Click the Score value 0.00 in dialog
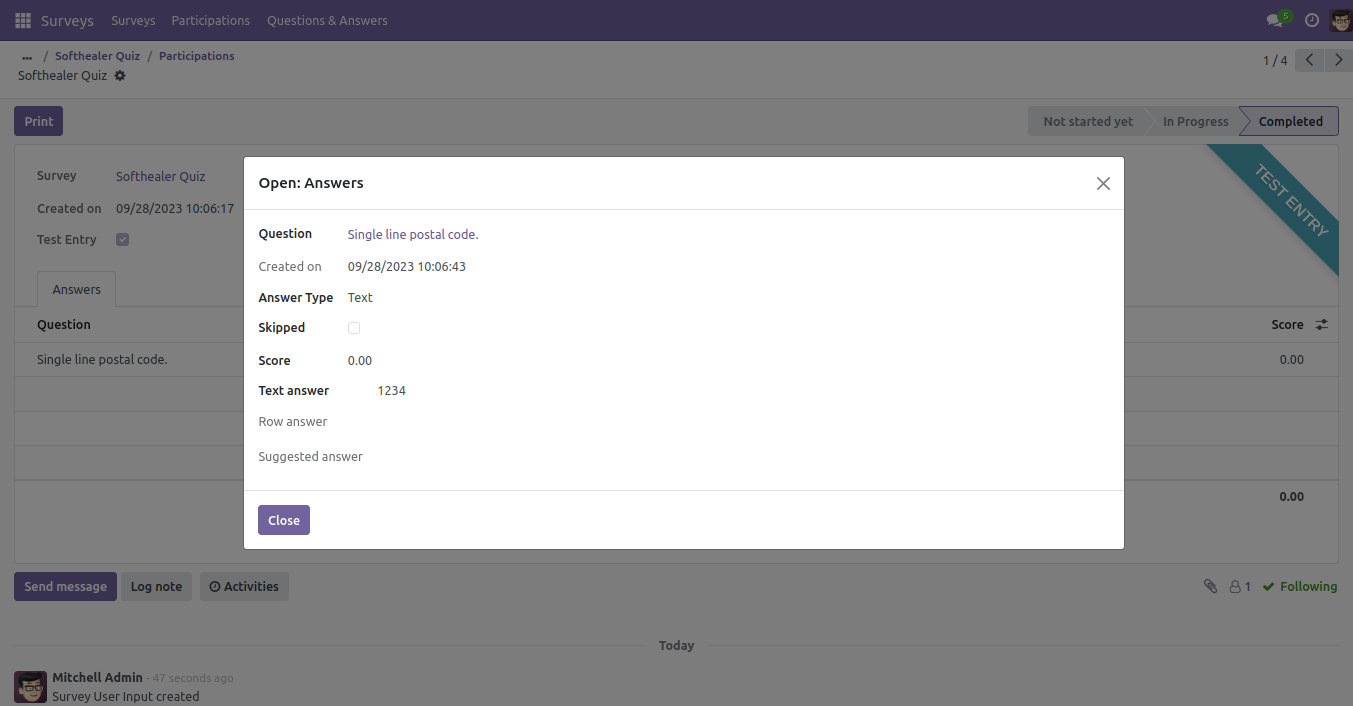The height and width of the screenshot is (706, 1353). [360, 361]
